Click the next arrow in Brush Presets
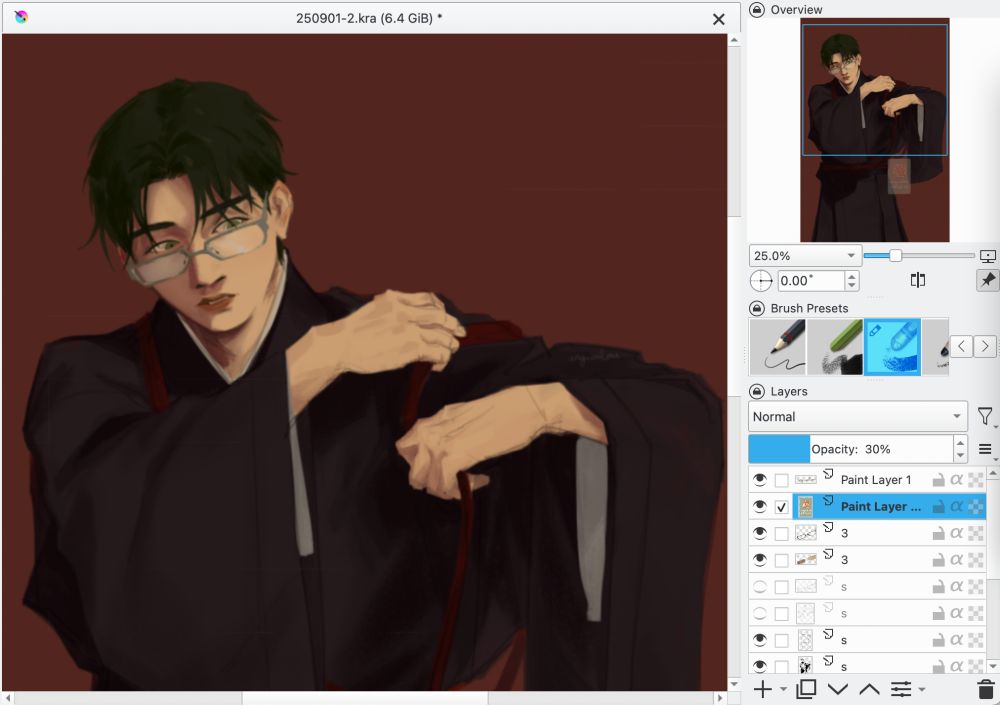This screenshot has width=1000, height=705. (984, 346)
